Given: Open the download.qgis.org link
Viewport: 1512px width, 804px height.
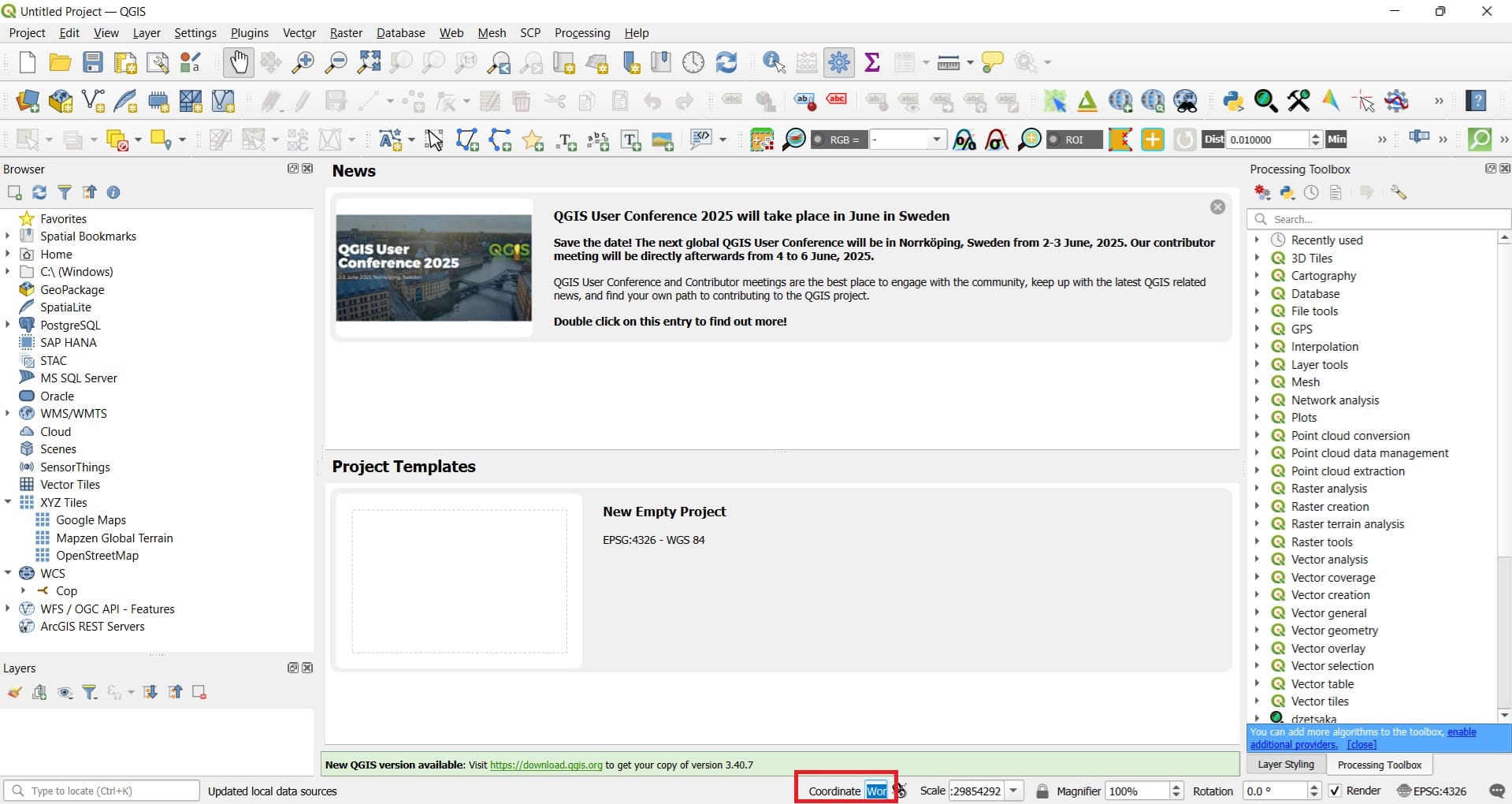Looking at the screenshot, I should [546, 765].
